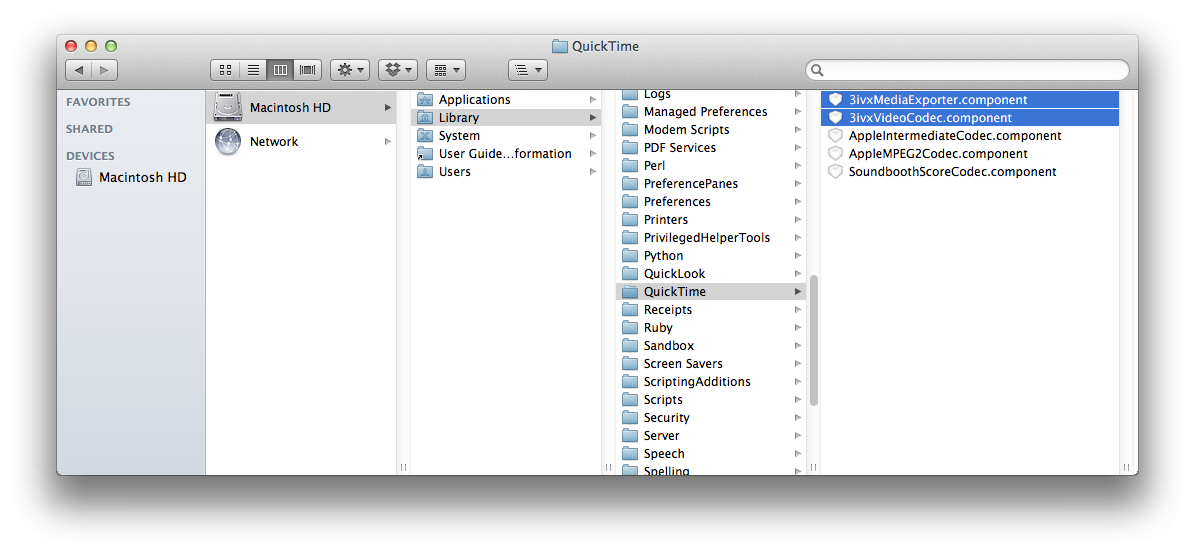Select AppleMPEG2Codec.component file
This screenshot has height=554, width=1195.
937,154
